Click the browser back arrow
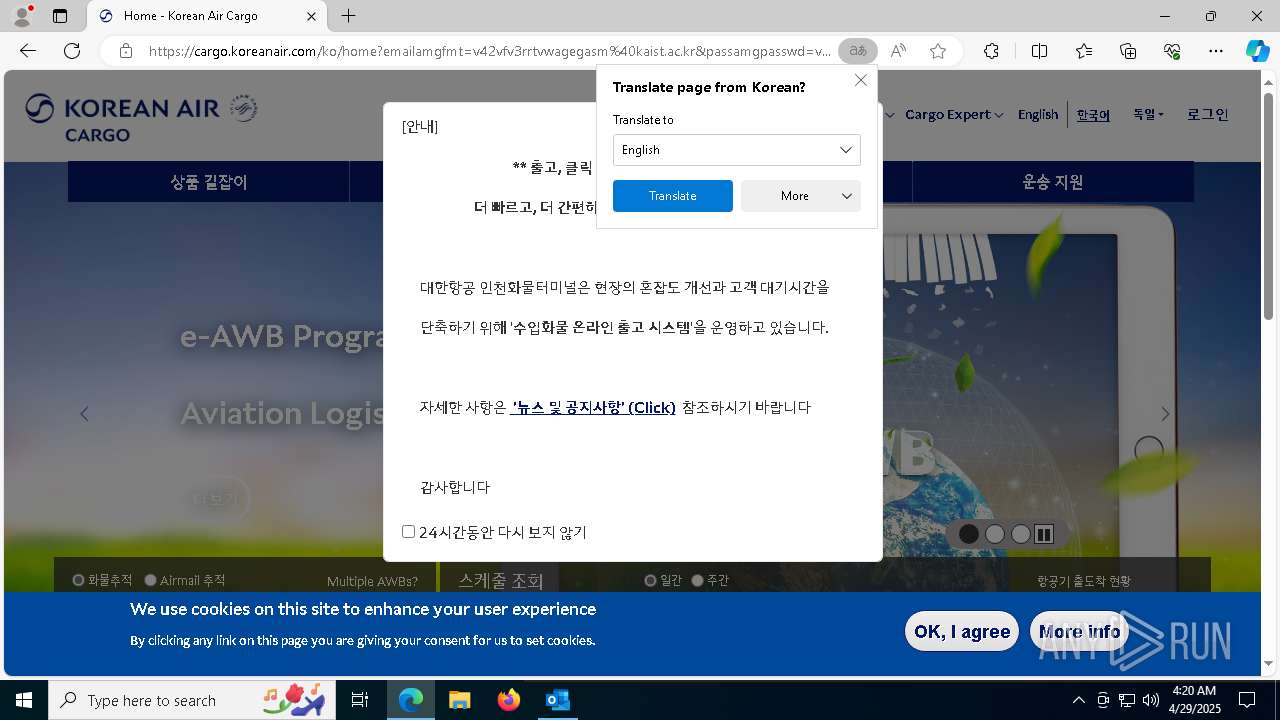The height and width of the screenshot is (720, 1280). tap(28, 51)
